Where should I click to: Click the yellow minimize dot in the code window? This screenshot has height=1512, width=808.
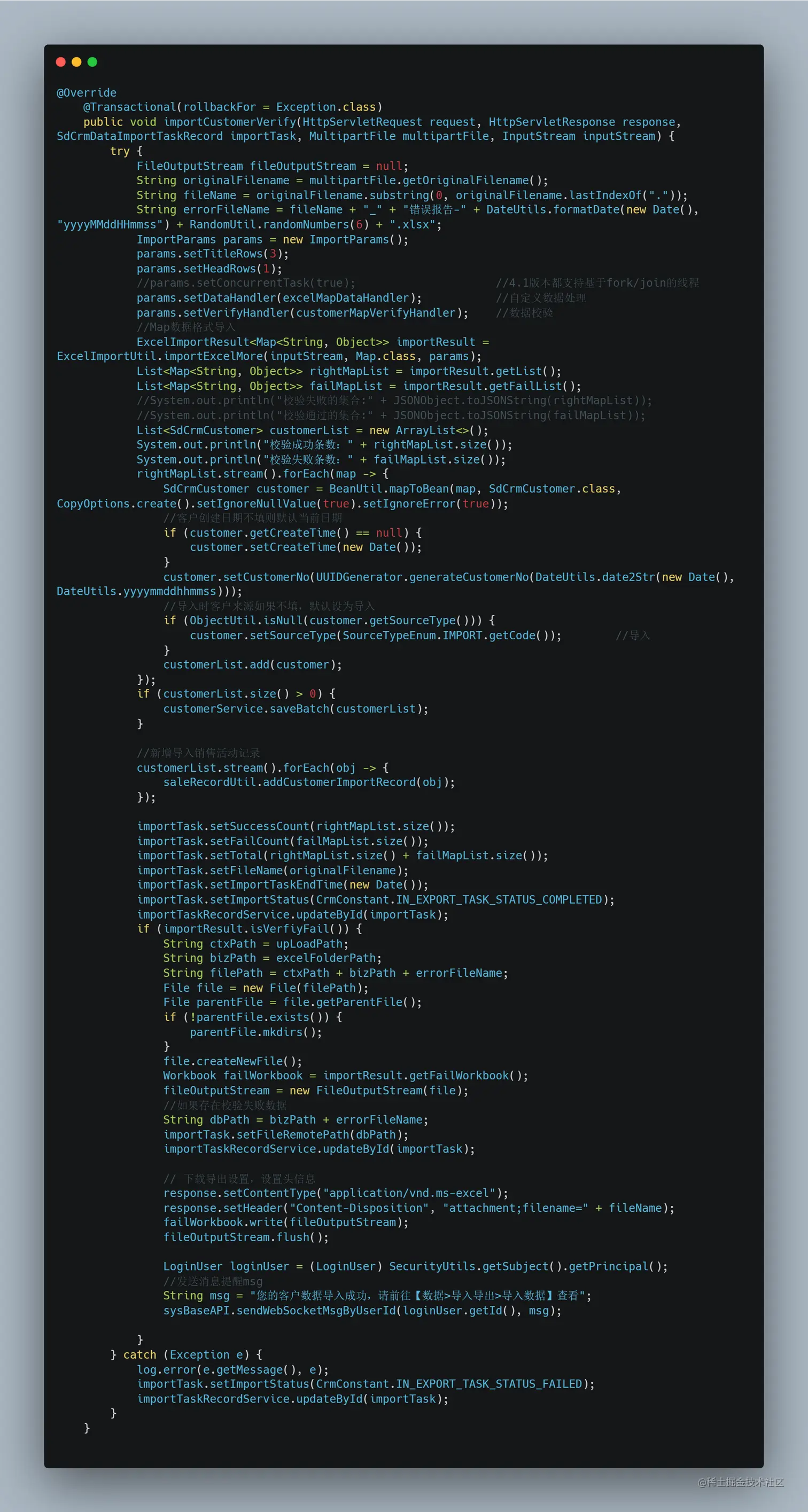pos(76,62)
